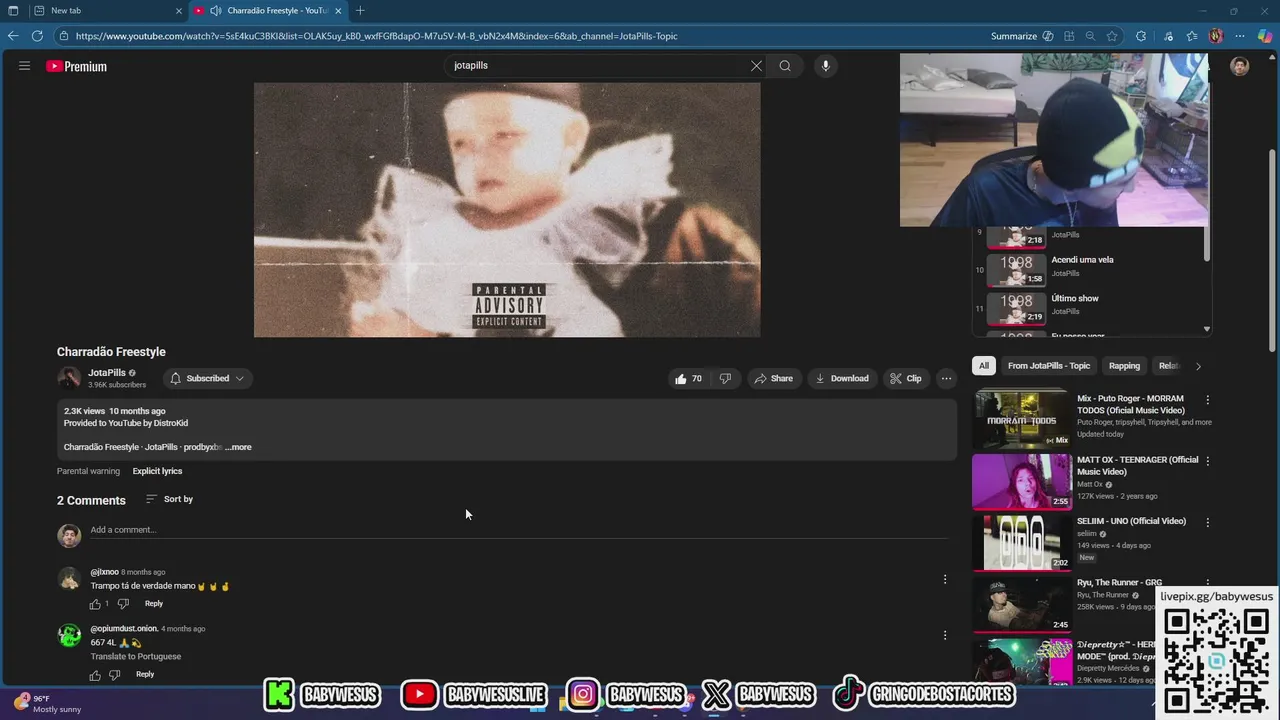
Task: Share this video
Action: (773, 378)
